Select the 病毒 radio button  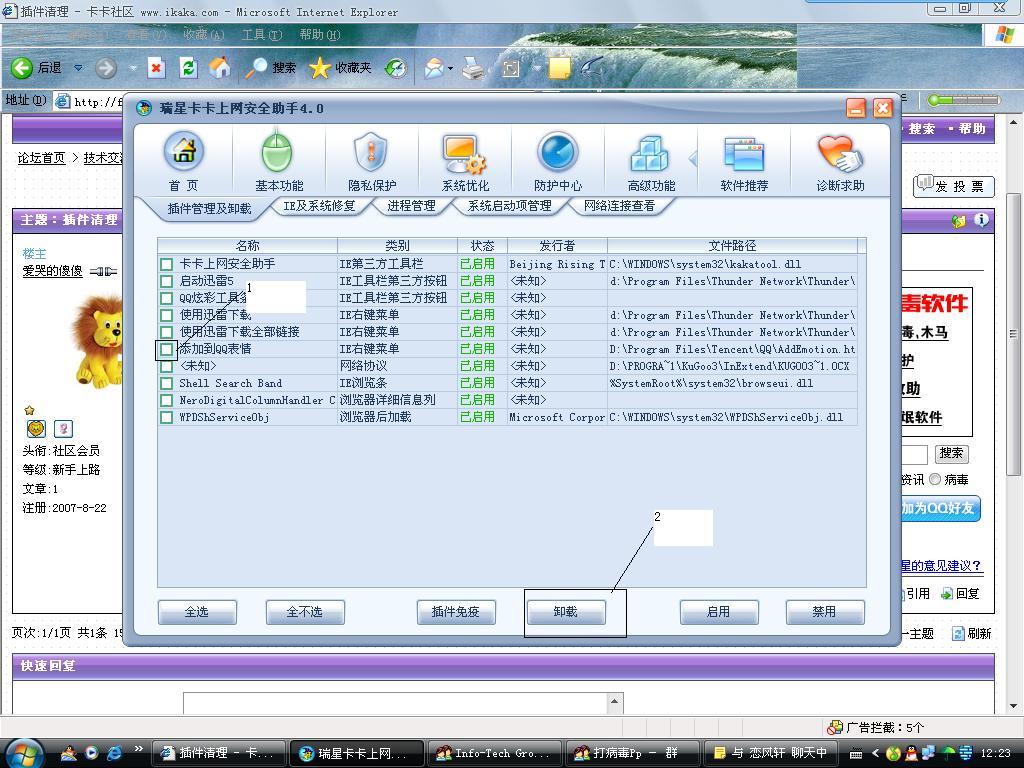(935, 479)
